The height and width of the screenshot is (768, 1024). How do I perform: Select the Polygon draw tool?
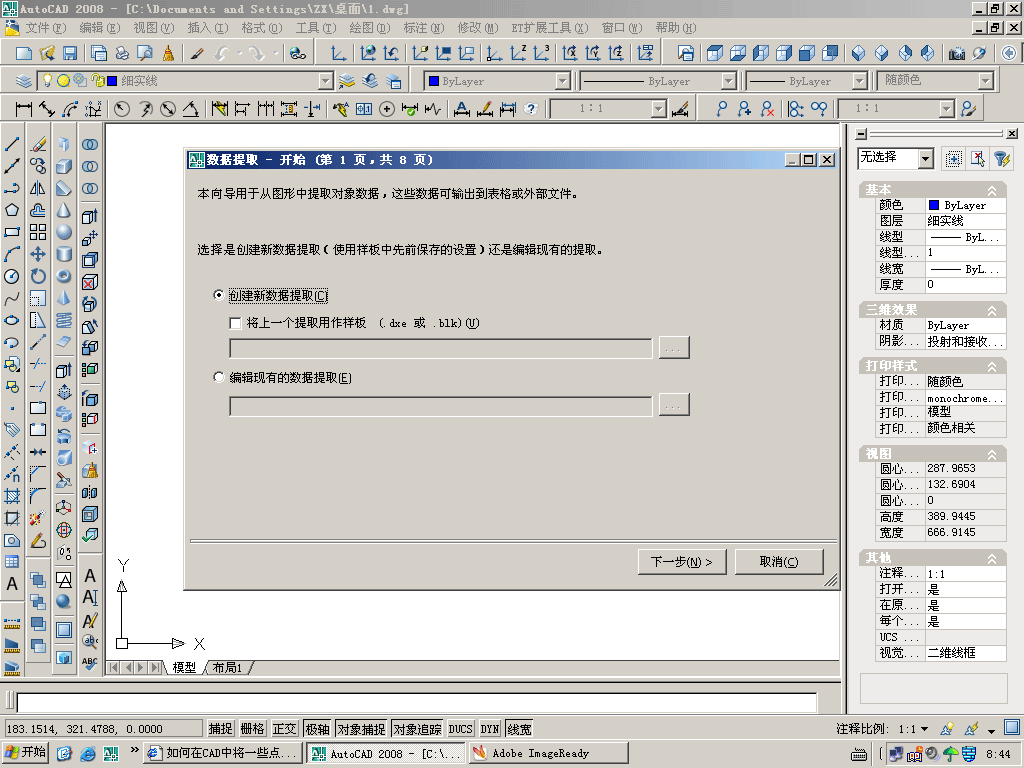point(12,210)
